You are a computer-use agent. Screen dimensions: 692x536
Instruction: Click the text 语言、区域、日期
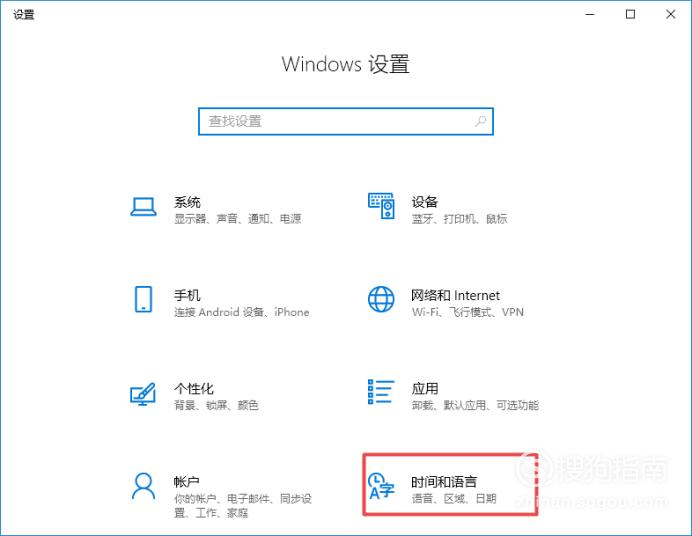(454, 499)
